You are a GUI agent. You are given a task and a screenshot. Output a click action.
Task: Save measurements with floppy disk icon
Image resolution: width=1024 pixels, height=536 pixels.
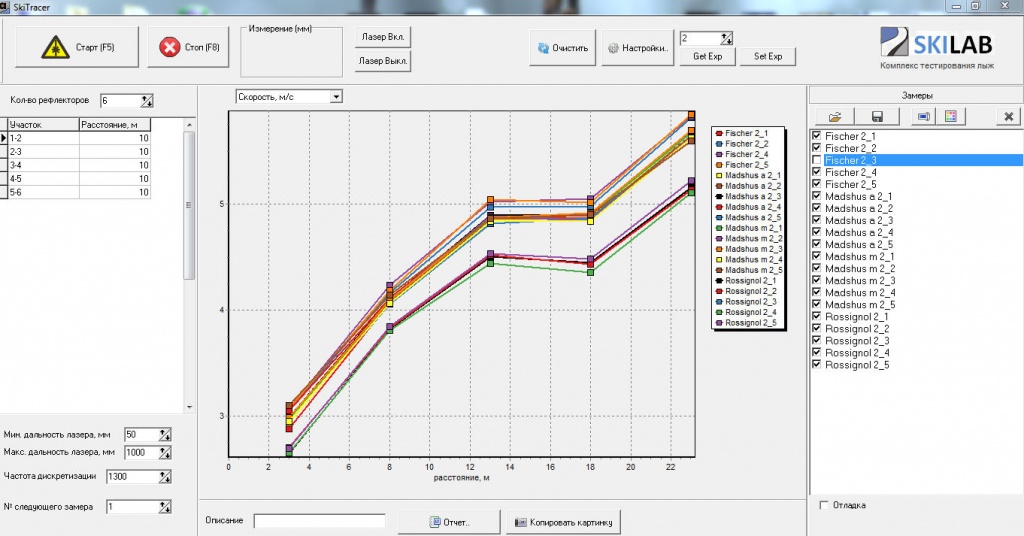(877, 117)
